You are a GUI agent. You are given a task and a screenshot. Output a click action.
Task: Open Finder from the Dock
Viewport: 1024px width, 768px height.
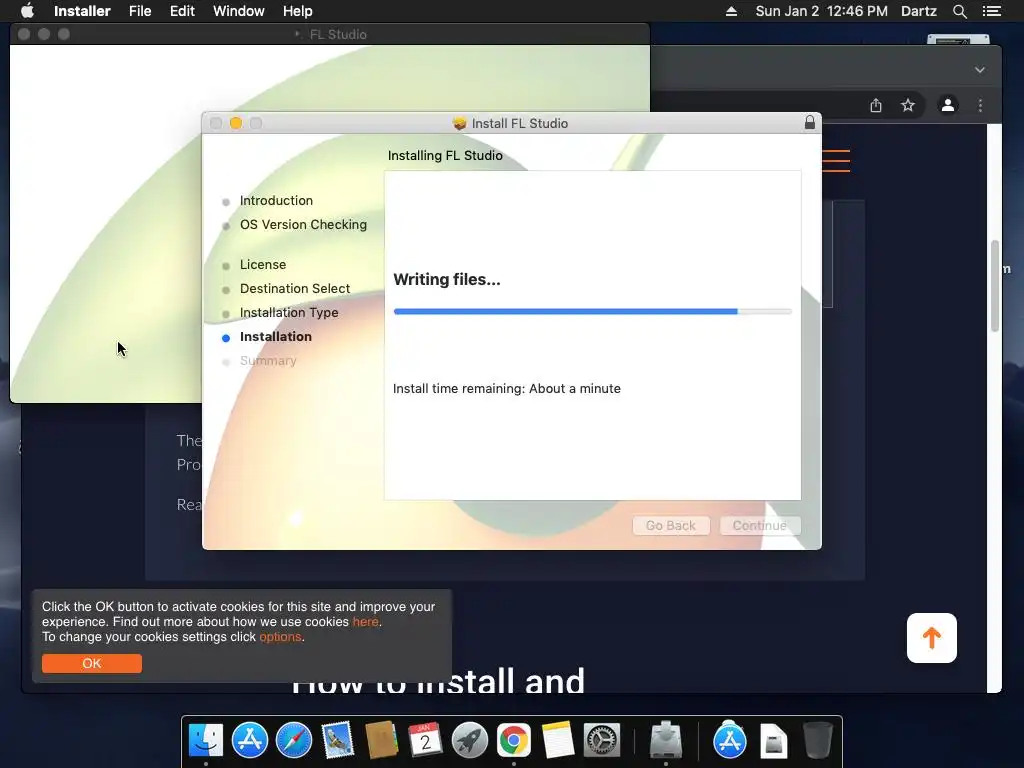206,741
